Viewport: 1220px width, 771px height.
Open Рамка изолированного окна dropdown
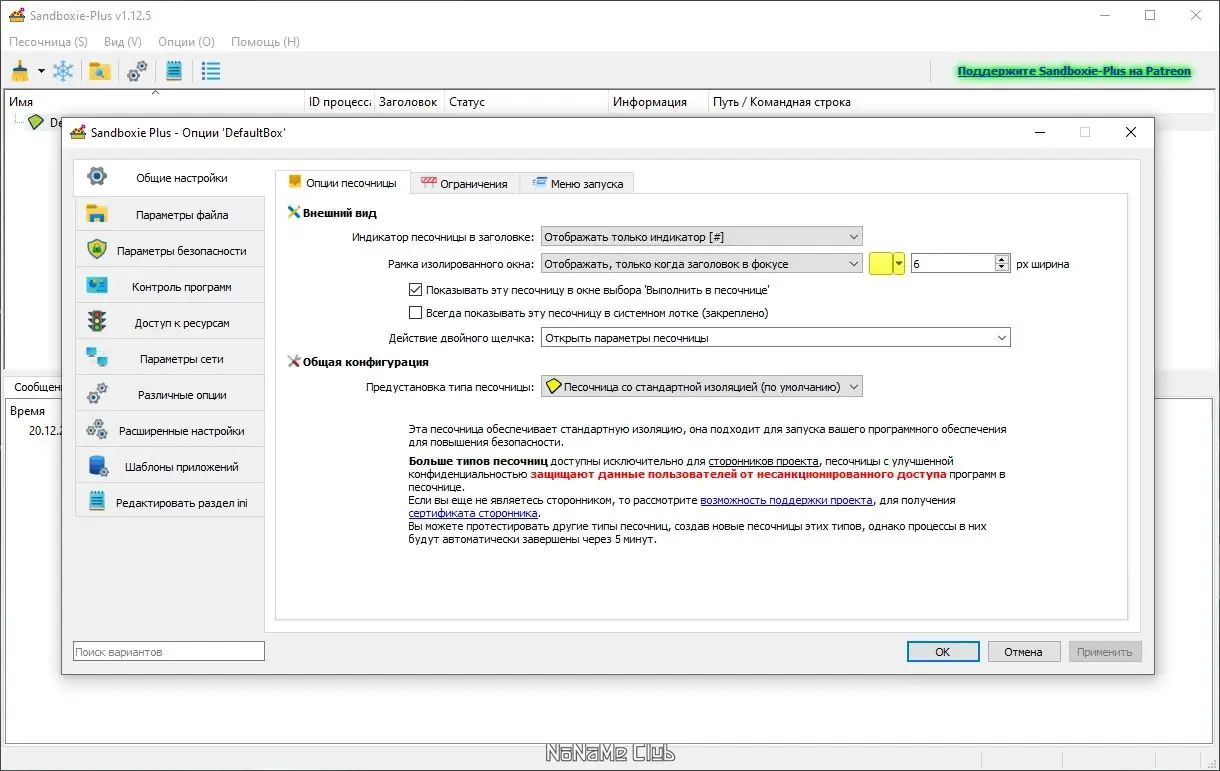pos(701,264)
